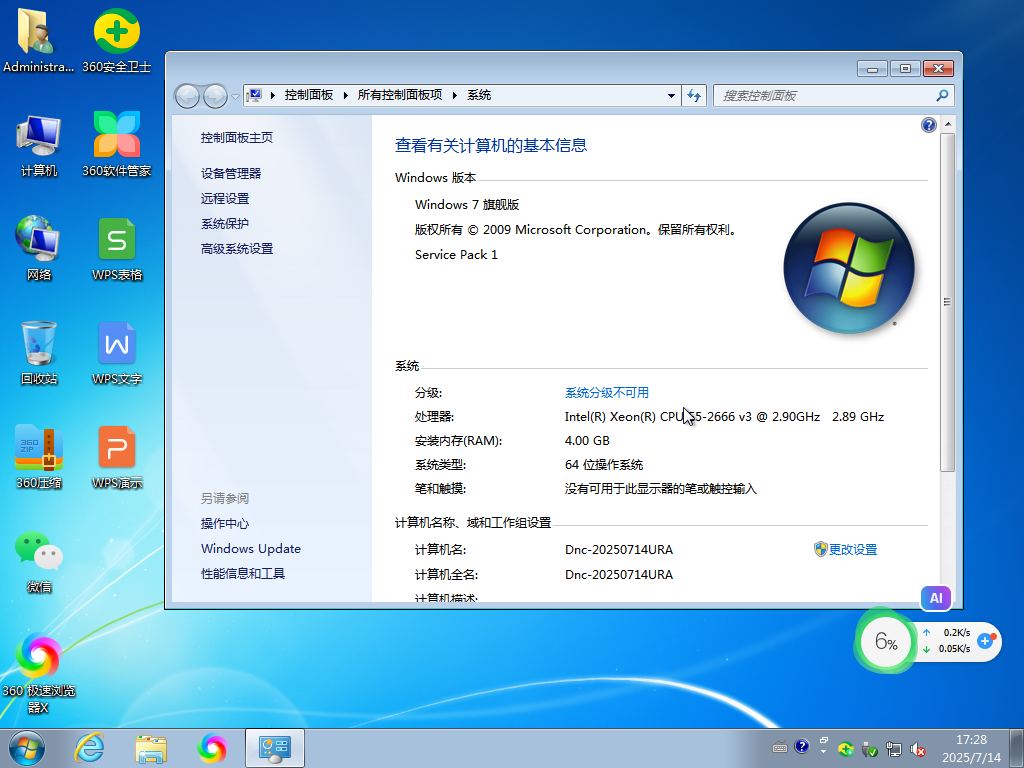This screenshot has width=1024, height=768.
Task: Click the forward navigation arrow
Action: [215, 96]
